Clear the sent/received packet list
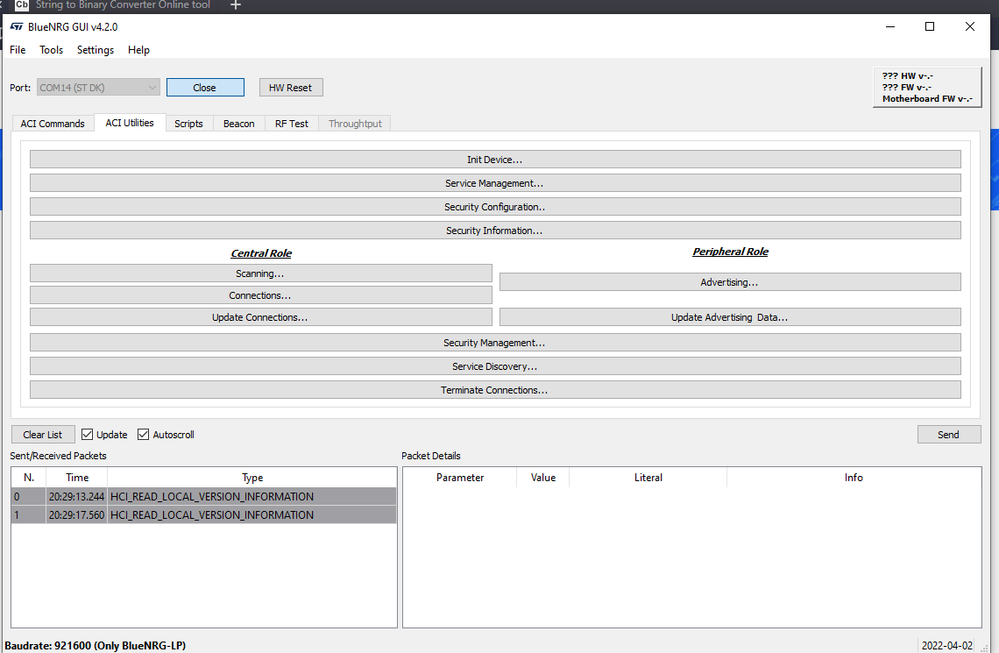 click(43, 434)
